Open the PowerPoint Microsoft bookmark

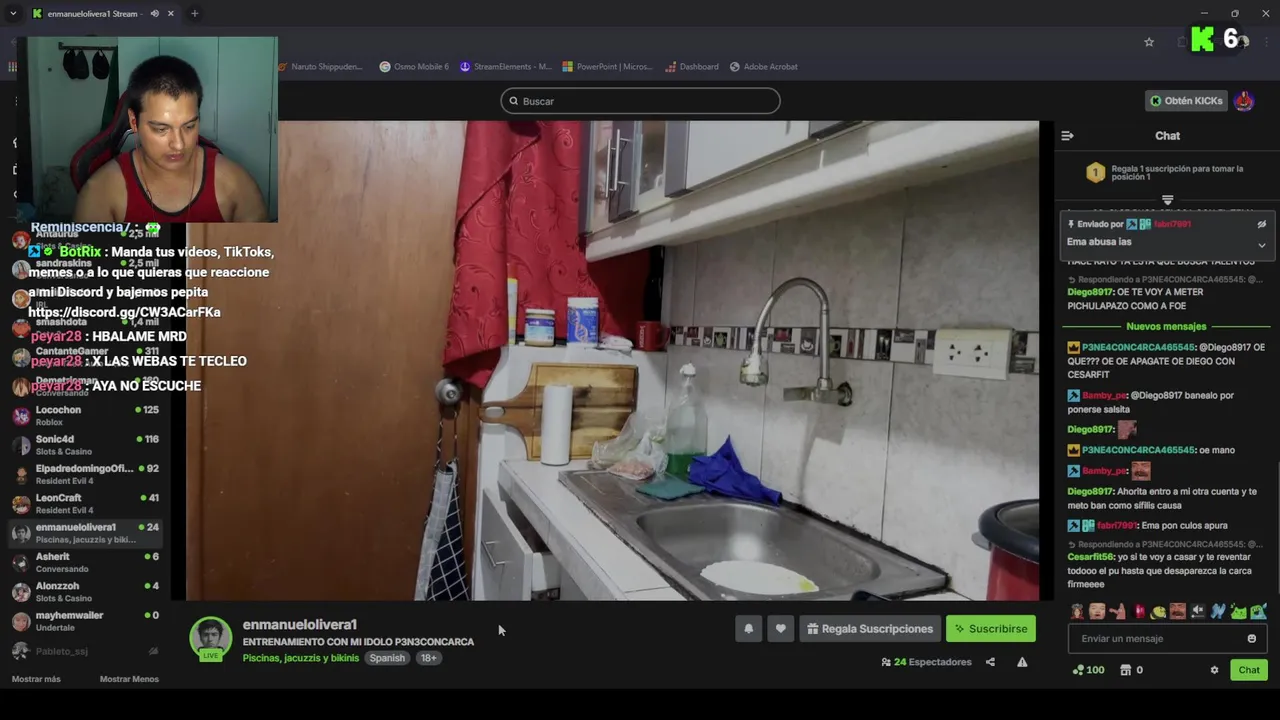(x=608, y=67)
